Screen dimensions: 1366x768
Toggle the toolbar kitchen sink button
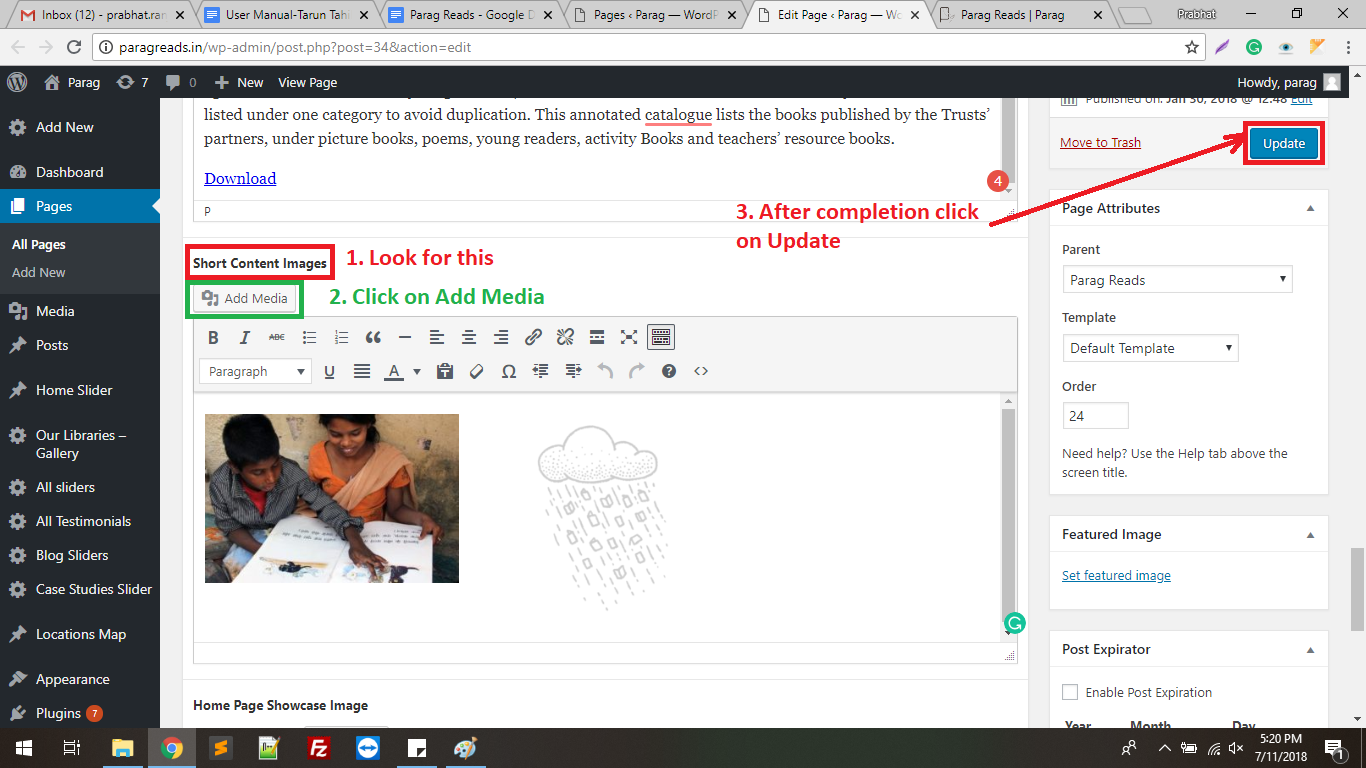click(x=660, y=338)
